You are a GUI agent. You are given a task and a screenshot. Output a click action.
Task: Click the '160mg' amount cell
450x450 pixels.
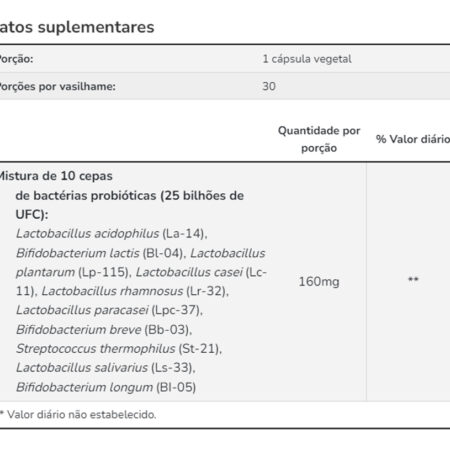[x=319, y=282]
